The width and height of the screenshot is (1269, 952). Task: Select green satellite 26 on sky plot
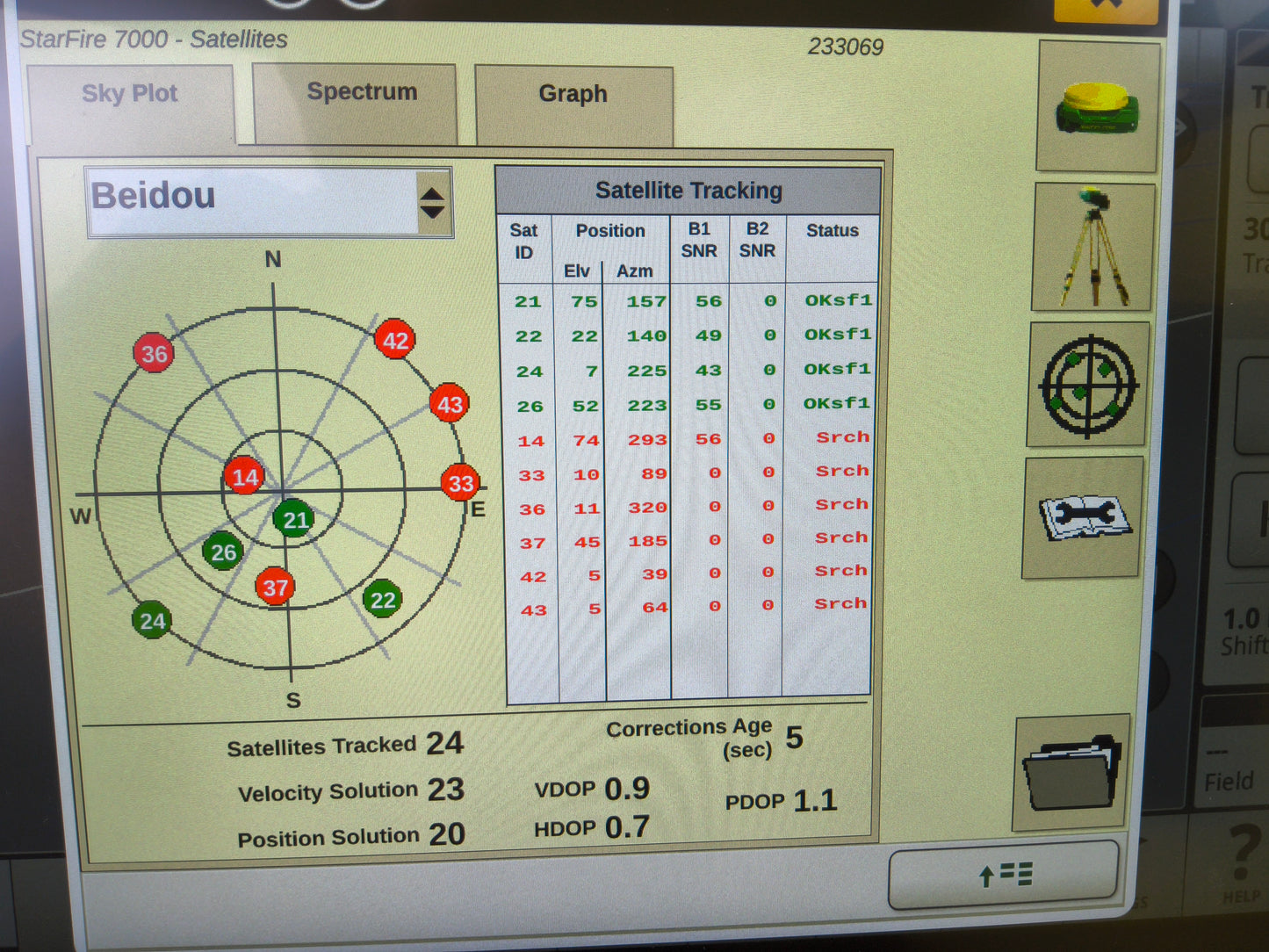[x=223, y=552]
